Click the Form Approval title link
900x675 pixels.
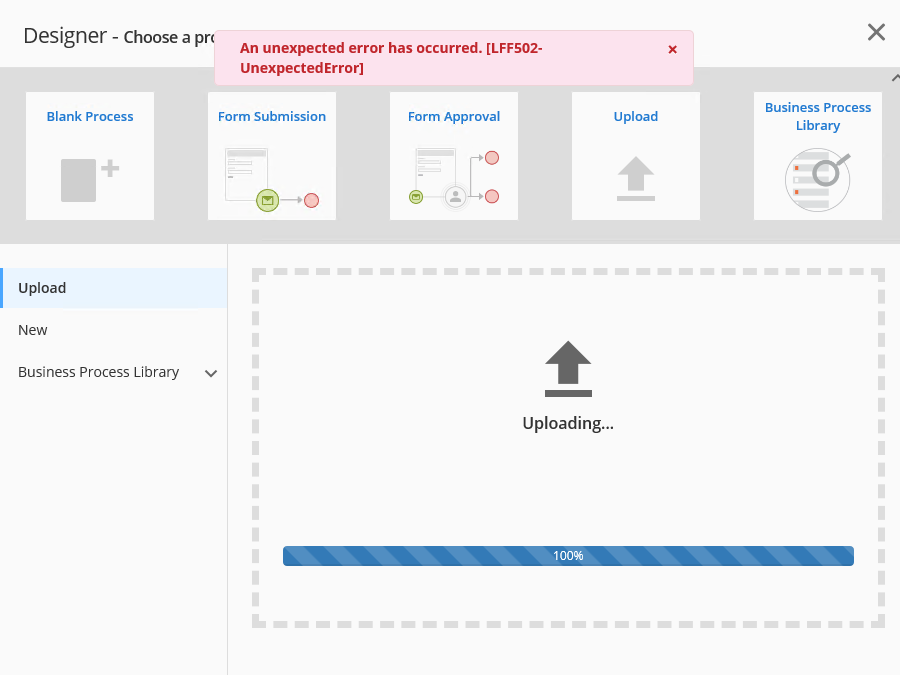454,117
